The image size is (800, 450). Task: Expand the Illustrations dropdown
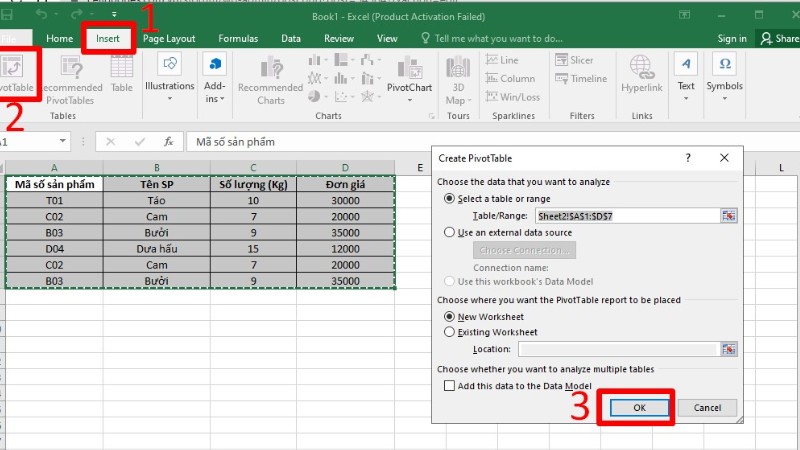(x=169, y=75)
